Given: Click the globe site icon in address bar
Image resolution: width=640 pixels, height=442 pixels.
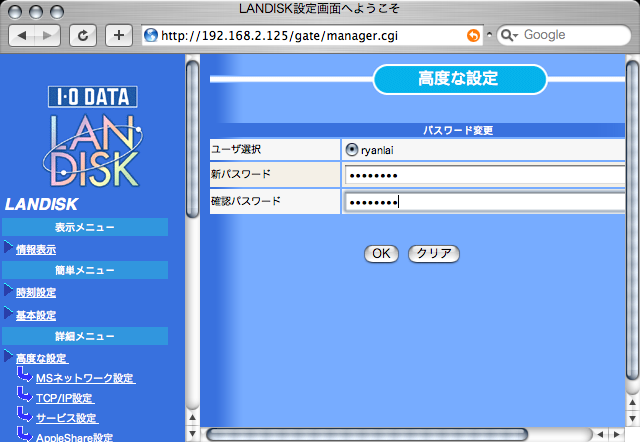Looking at the screenshot, I should 151,36.
